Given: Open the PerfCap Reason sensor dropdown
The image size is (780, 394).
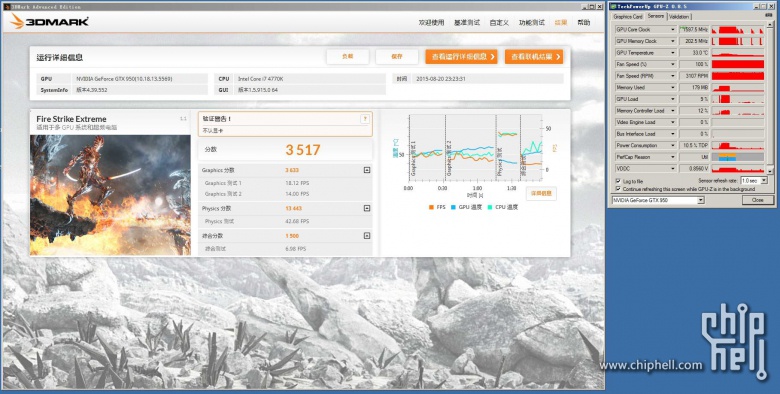Looking at the screenshot, I should 673,157.
